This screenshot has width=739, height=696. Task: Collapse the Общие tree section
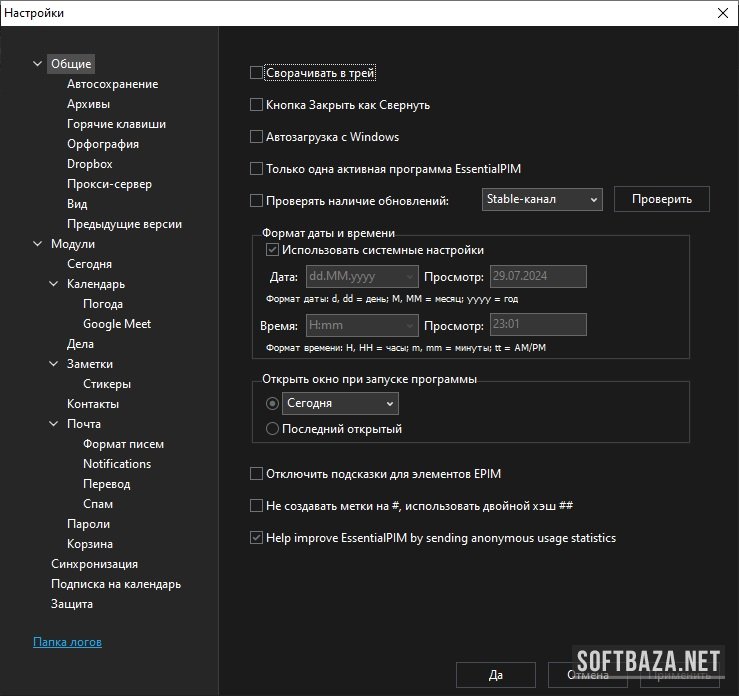(38, 64)
